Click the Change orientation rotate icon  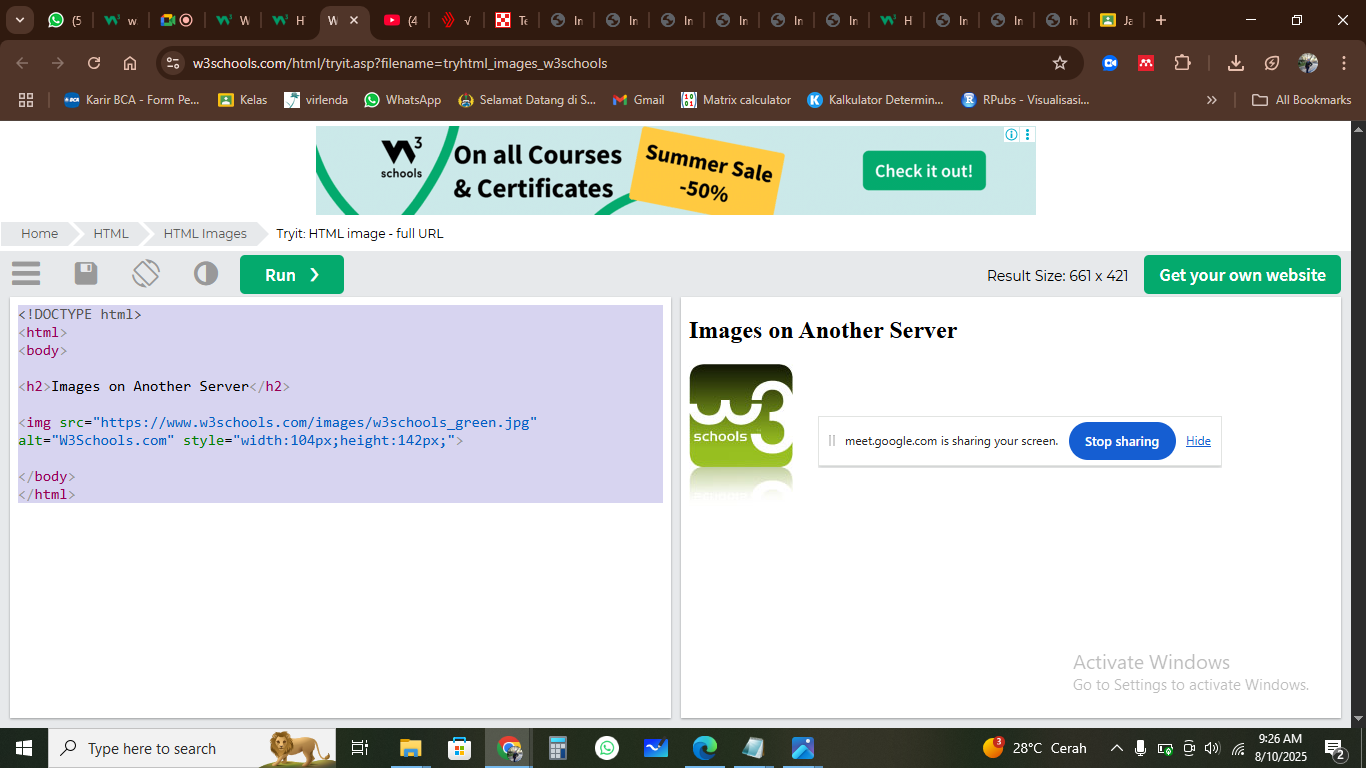pyautogui.click(x=146, y=274)
